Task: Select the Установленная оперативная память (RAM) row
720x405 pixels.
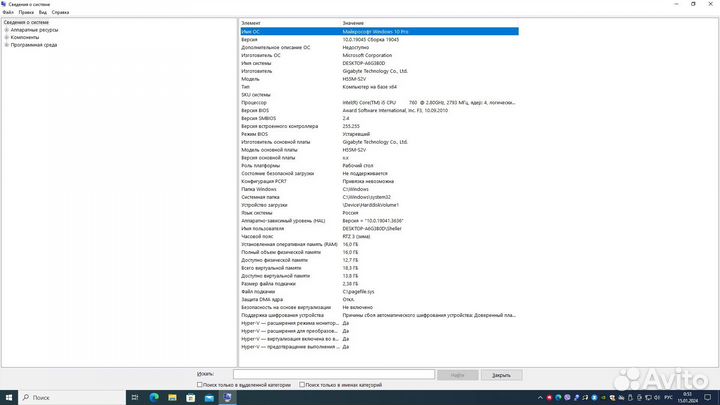Action: (x=379, y=244)
